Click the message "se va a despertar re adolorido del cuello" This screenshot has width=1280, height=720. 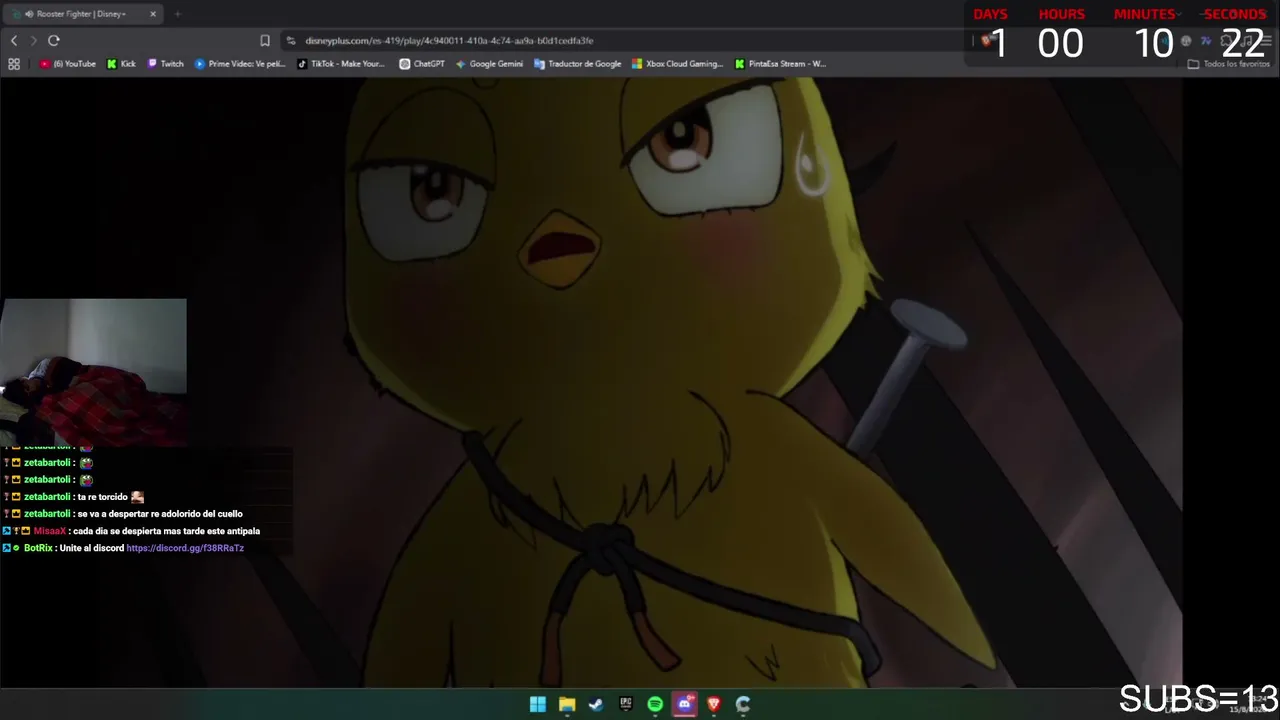click(x=160, y=514)
